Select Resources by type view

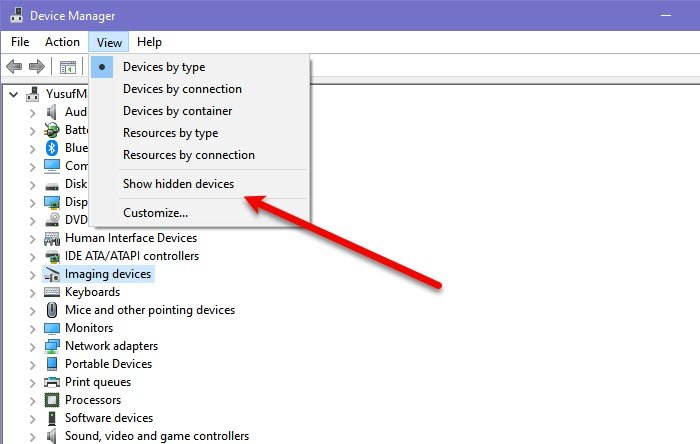(x=170, y=133)
